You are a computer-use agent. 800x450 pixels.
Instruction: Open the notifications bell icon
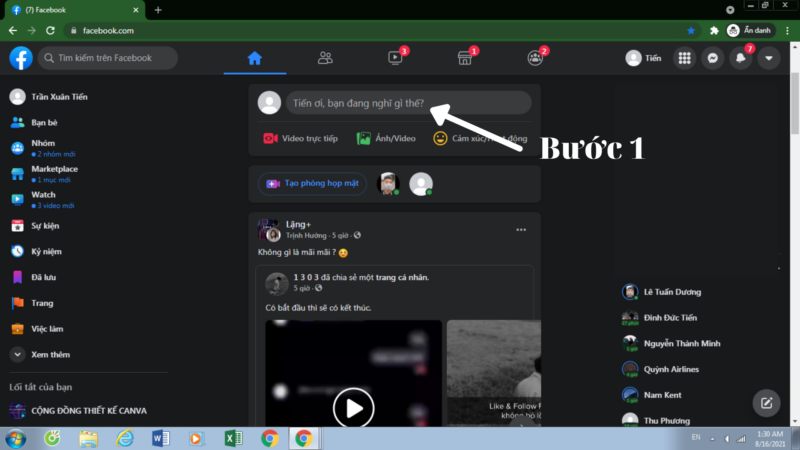pyautogui.click(x=740, y=58)
